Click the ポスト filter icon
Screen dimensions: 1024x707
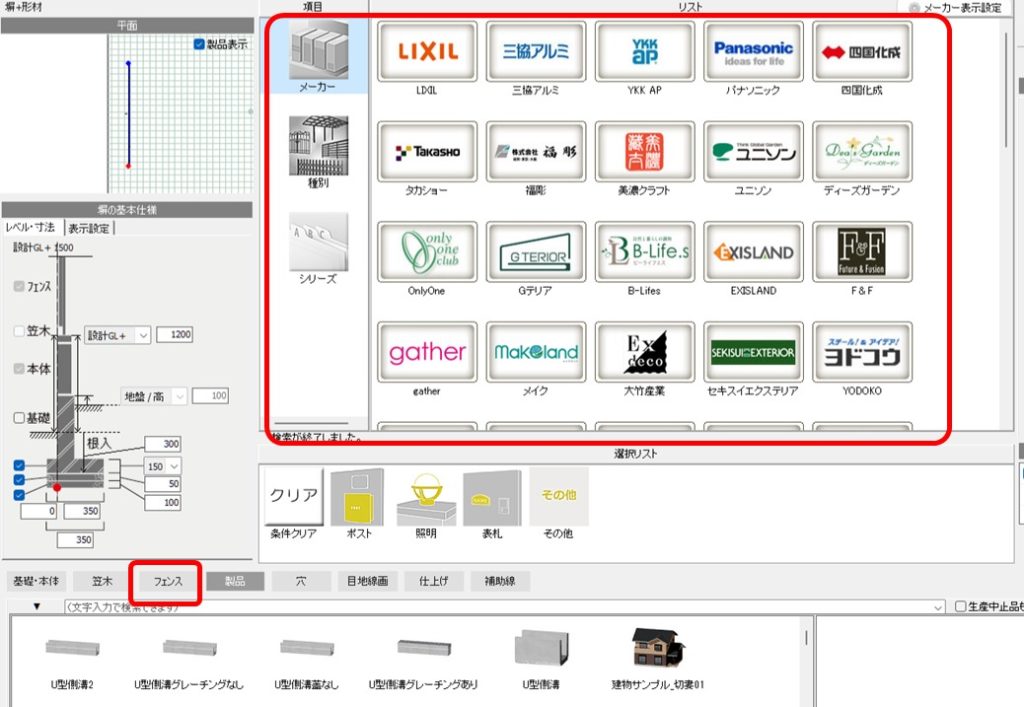tap(357, 497)
